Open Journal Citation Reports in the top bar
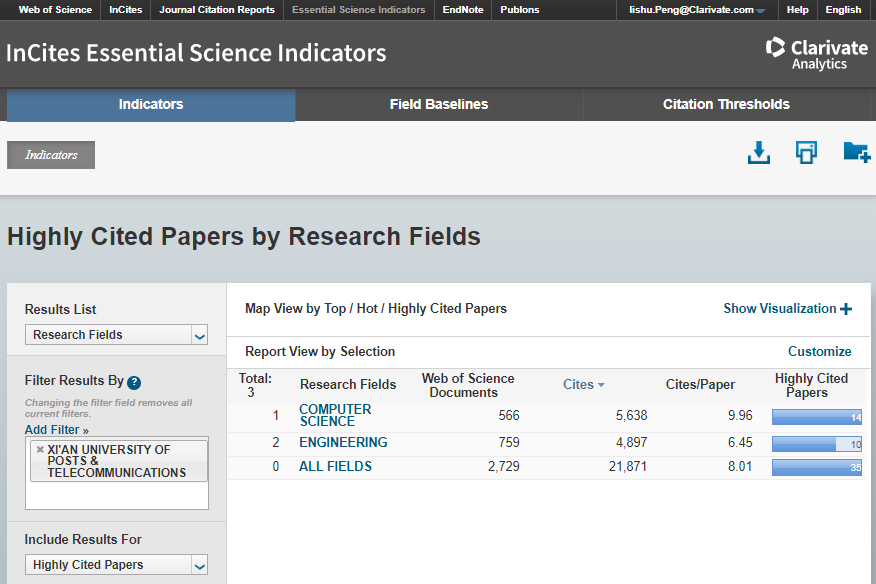 pos(217,10)
